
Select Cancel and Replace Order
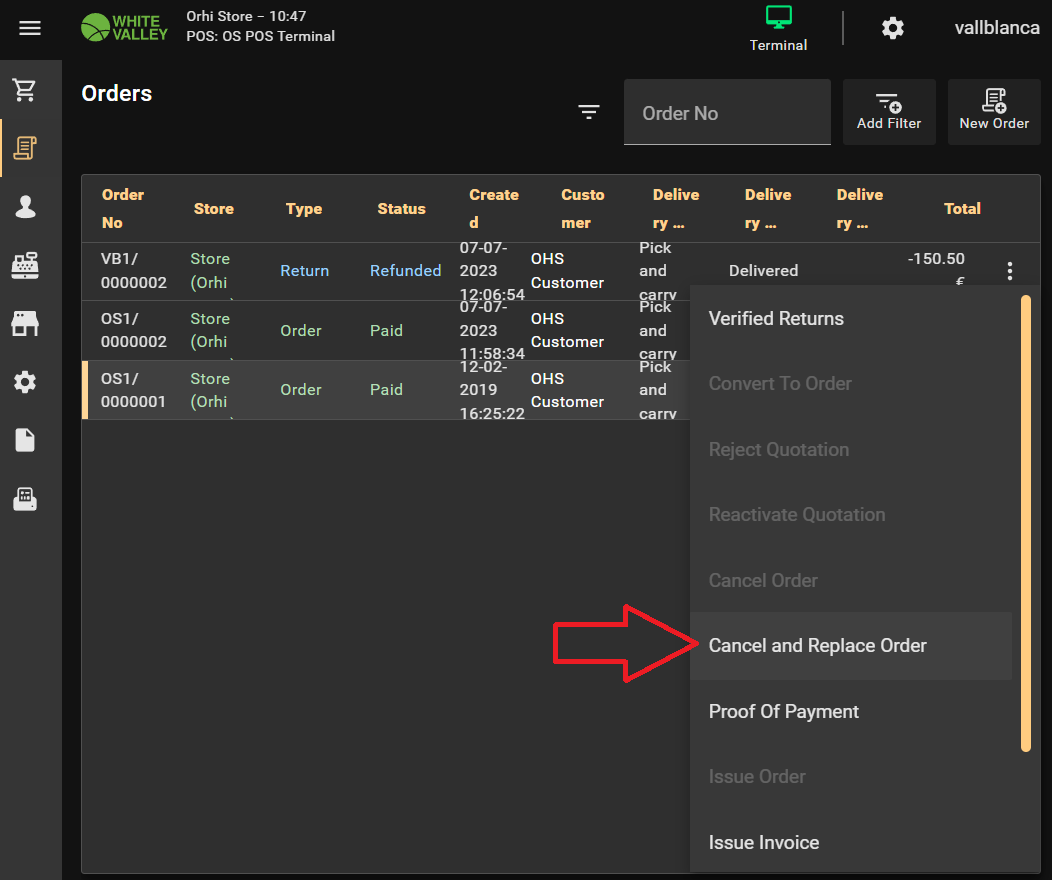817,646
